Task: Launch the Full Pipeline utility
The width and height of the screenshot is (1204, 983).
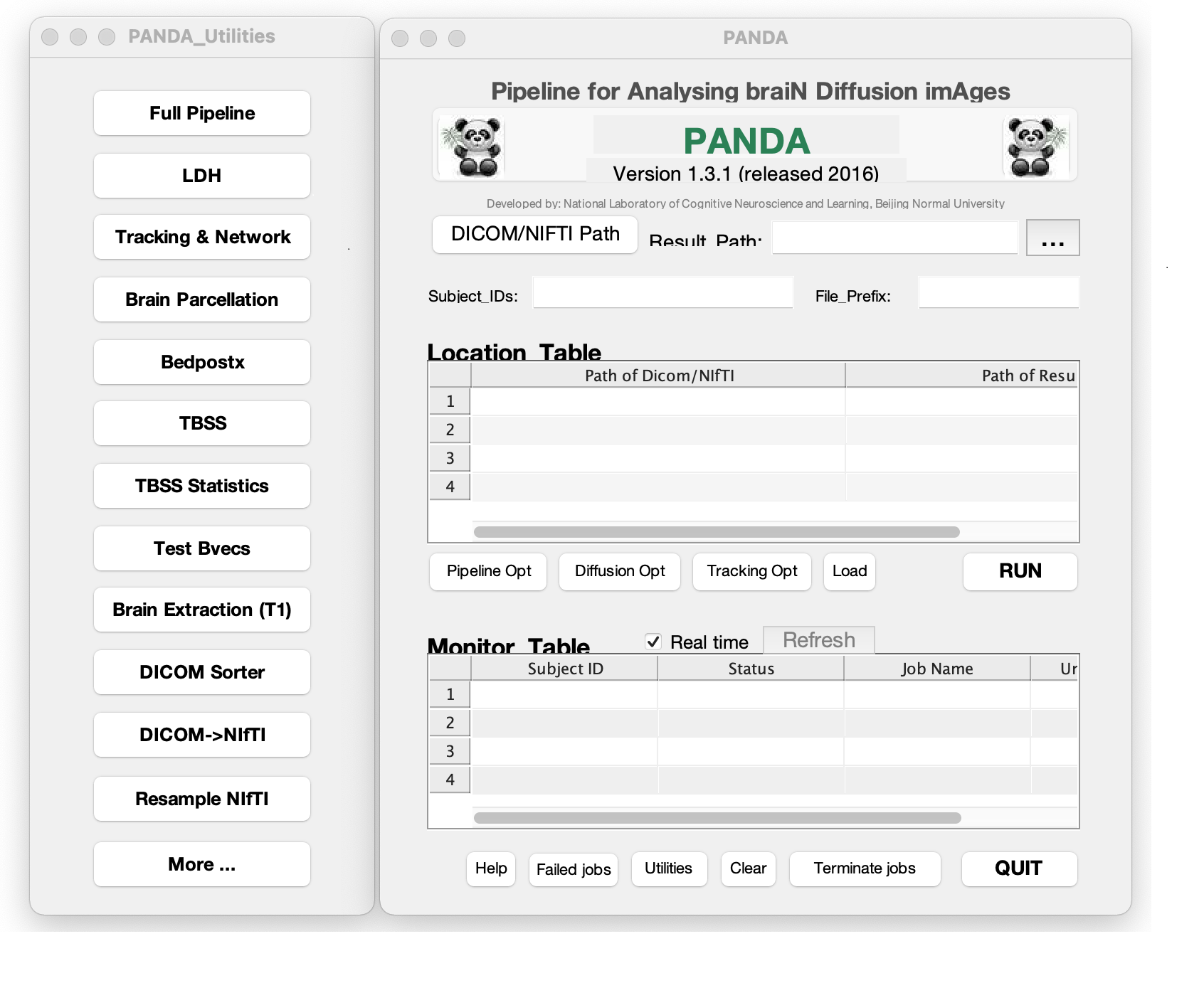Action: click(202, 113)
